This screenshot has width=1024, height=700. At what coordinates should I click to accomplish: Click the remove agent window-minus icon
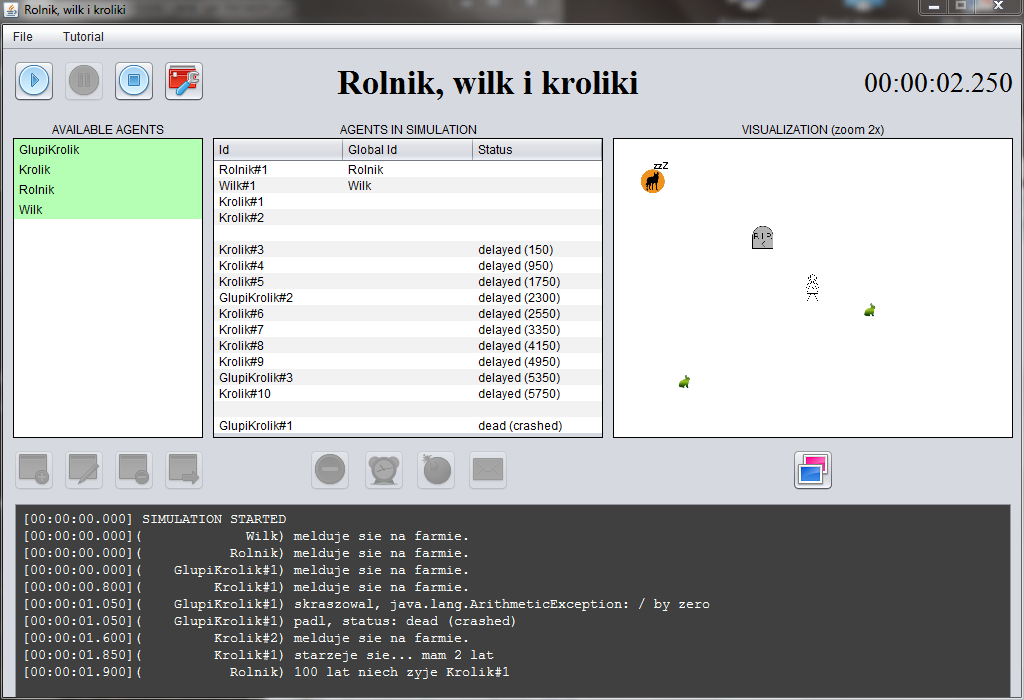click(x=134, y=470)
